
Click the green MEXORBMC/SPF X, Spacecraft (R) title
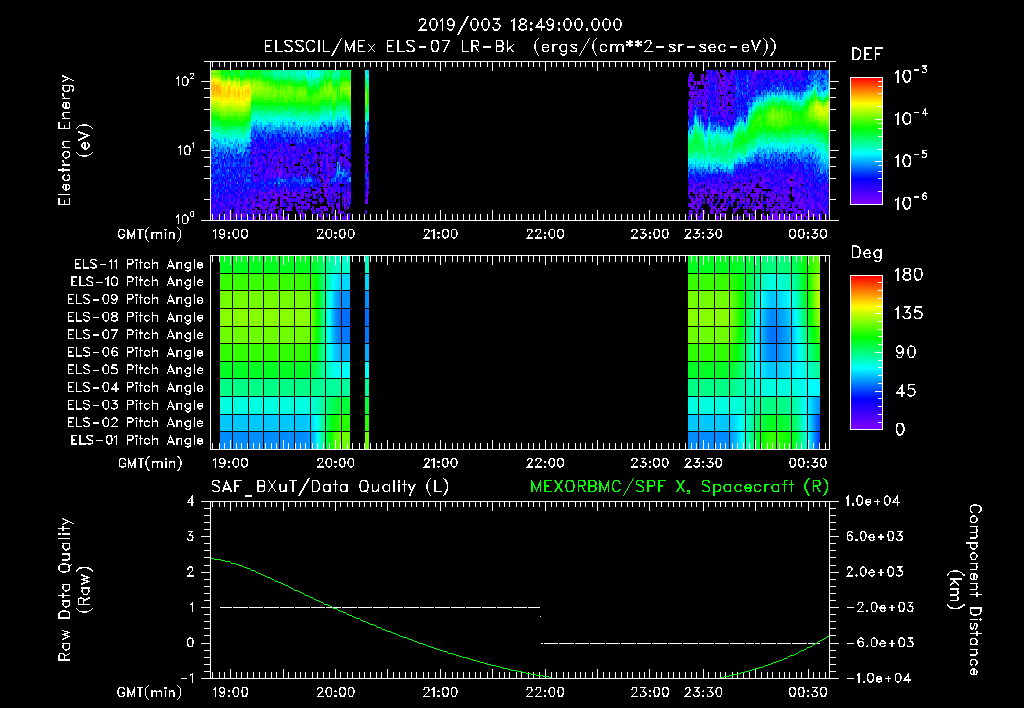[679, 487]
